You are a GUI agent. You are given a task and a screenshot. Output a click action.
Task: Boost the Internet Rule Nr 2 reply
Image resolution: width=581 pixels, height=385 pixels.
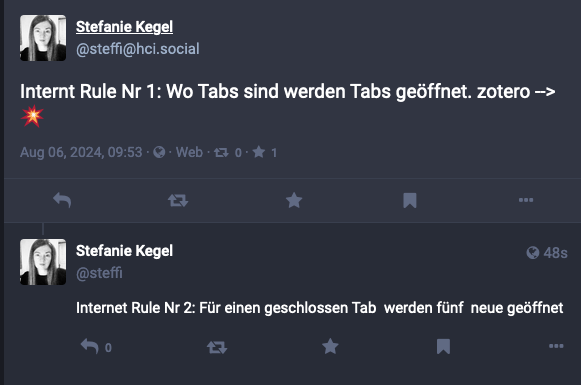pyautogui.click(x=217, y=347)
